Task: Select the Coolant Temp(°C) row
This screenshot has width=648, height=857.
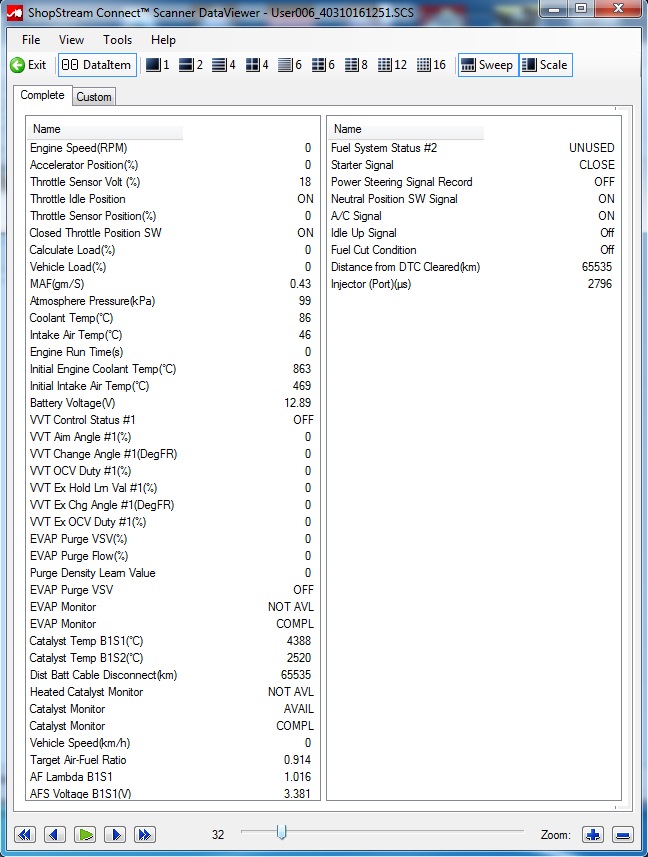Action: [x=172, y=318]
